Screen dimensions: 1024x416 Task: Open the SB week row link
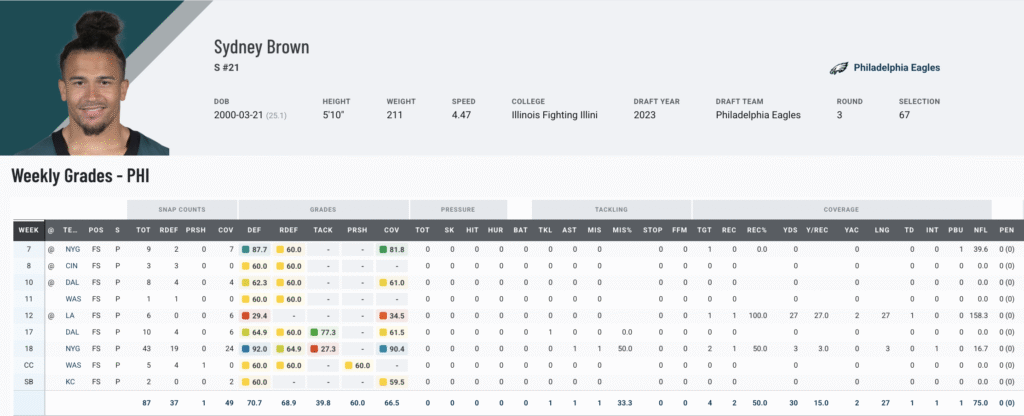point(27,381)
